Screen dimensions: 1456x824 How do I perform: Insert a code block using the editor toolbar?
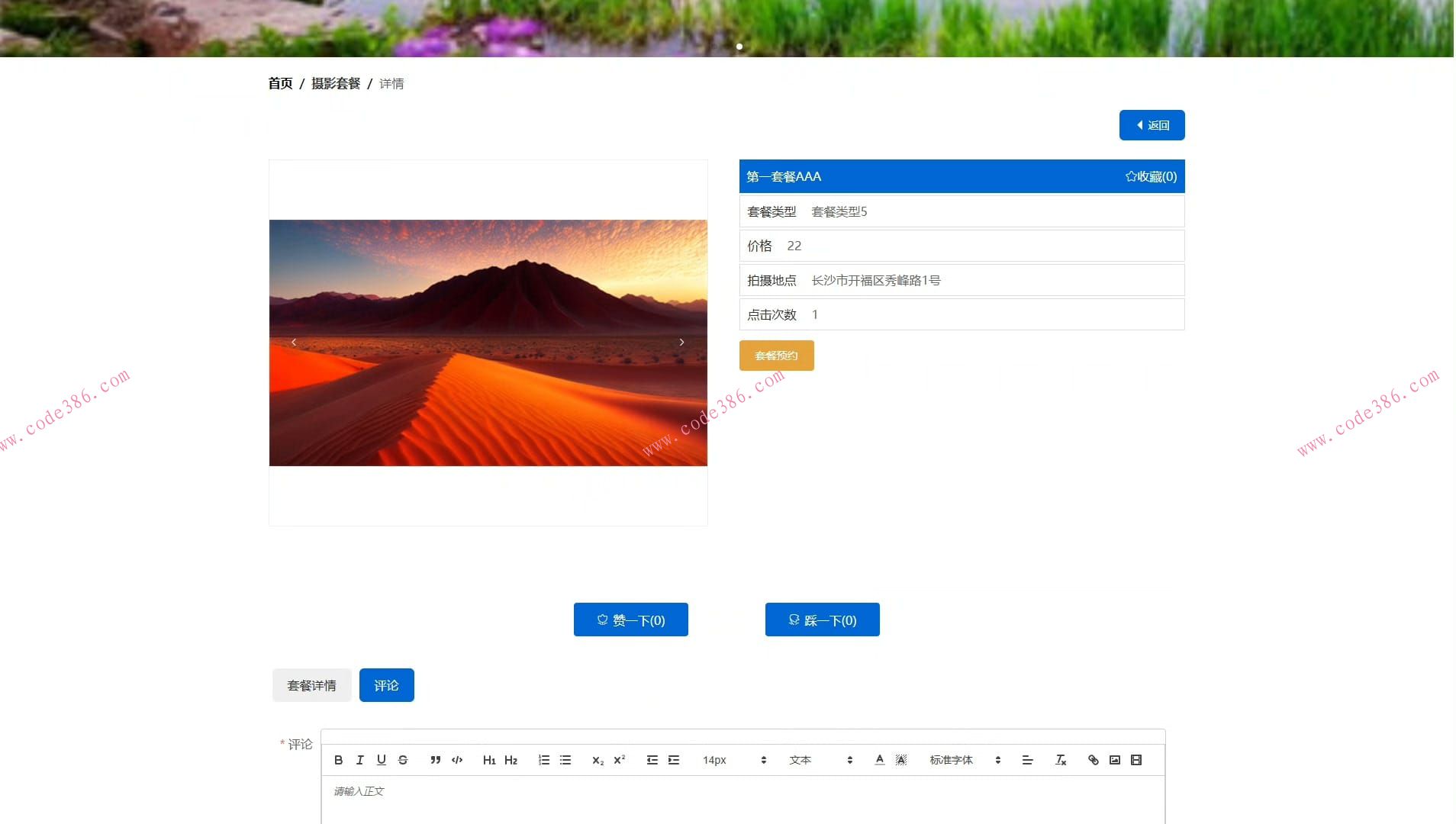[456, 759]
